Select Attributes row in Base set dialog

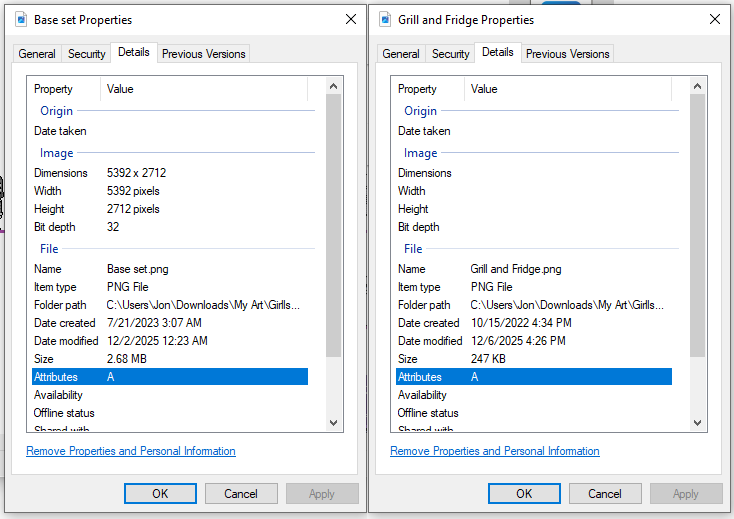tap(170, 377)
